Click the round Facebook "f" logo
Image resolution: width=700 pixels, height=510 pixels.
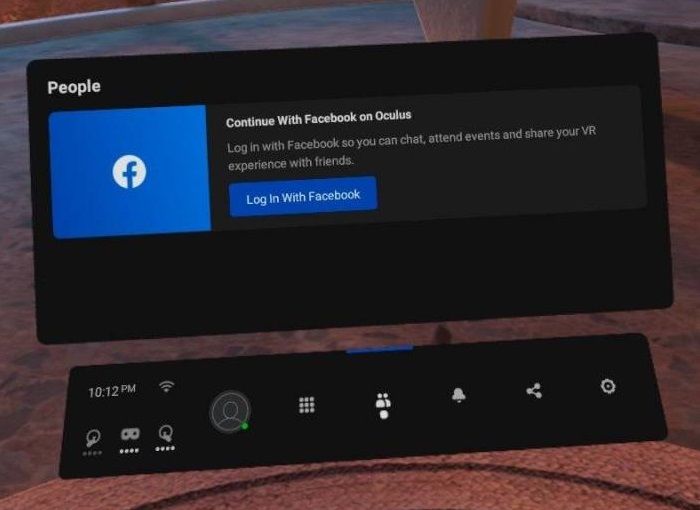[x=129, y=172]
